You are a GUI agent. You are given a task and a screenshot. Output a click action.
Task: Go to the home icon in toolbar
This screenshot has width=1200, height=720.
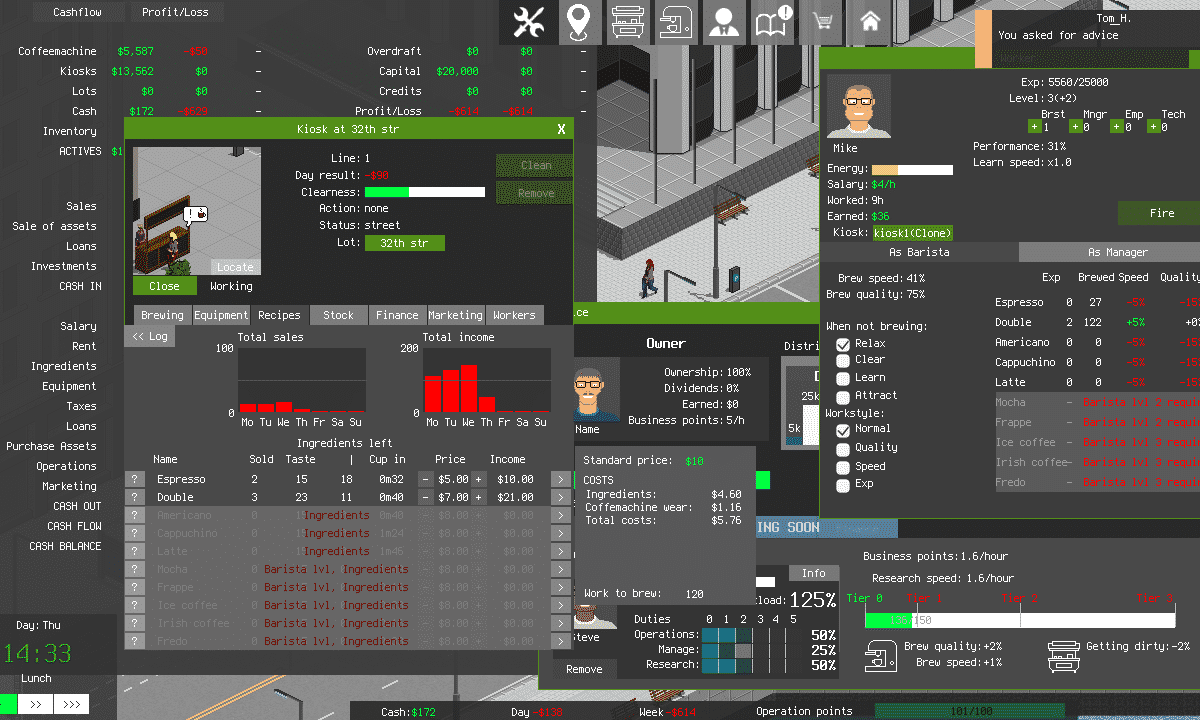coord(870,22)
